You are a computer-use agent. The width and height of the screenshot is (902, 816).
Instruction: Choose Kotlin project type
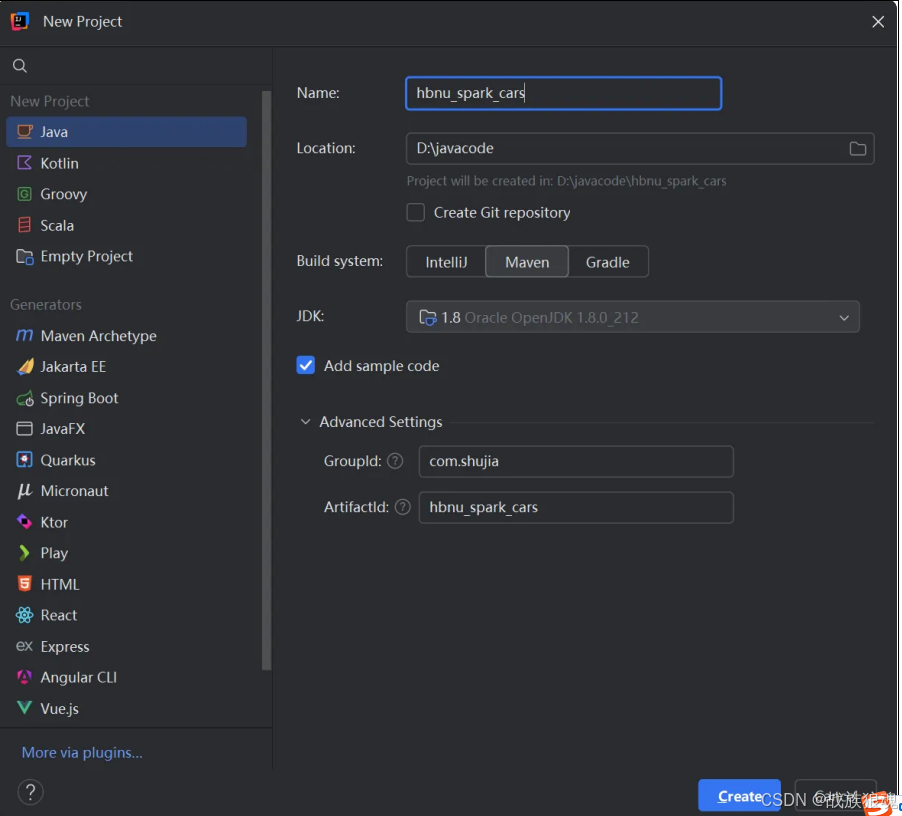pyautogui.click(x=127, y=163)
